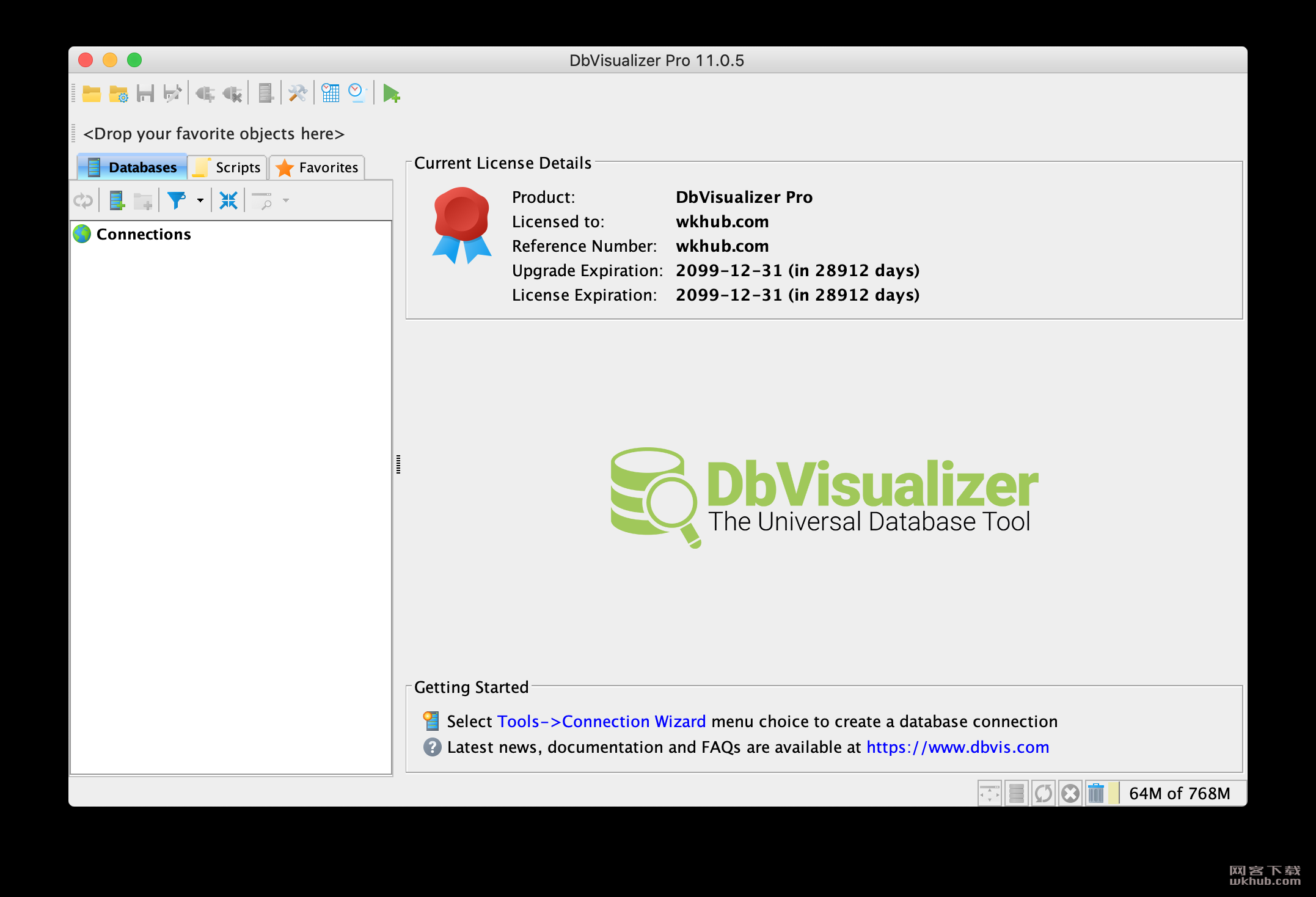This screenshot has width=1316, height=897.
Task: Click the folder-with-gear icon in toolbar
Action: pos(119,93)
